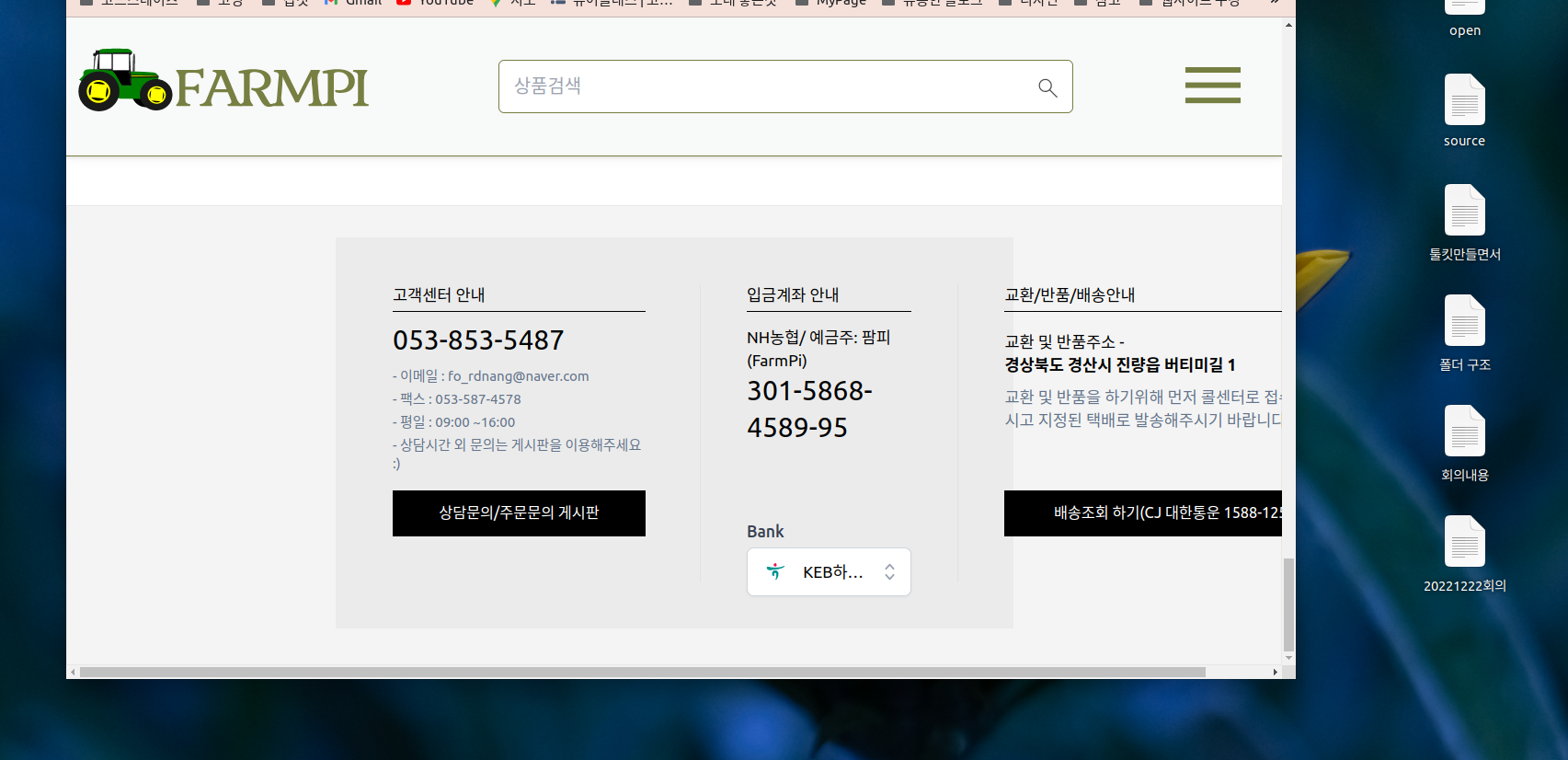Click the NH농협/ 예금주: 팜피 (FarmPi) text
The image size is (1568, 760).
point(818,349)
